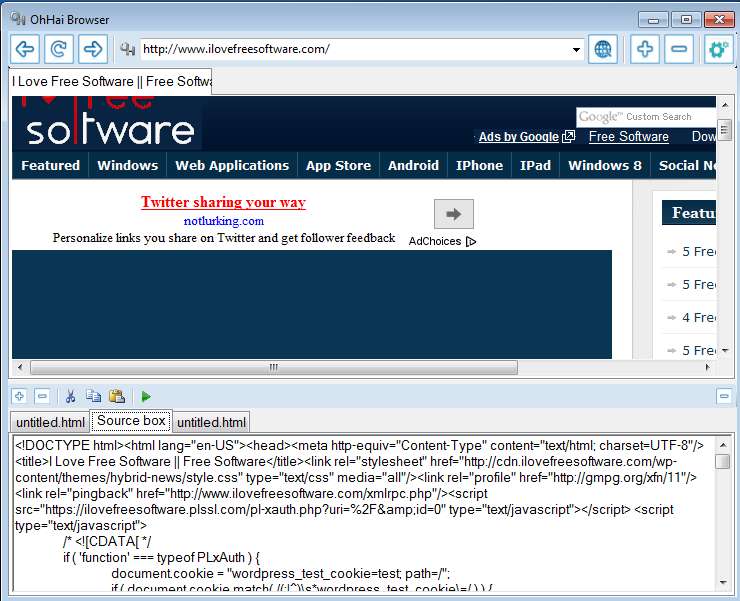This screenshot has width=740, height=601.
Task: Click horizontal scrollbar thumb of page
Action: click(274, 367)
